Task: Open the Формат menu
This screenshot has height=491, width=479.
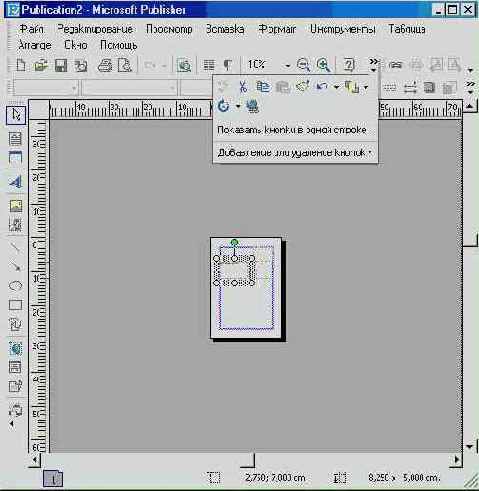Action: pyautogui.click(x=277, y=29)
